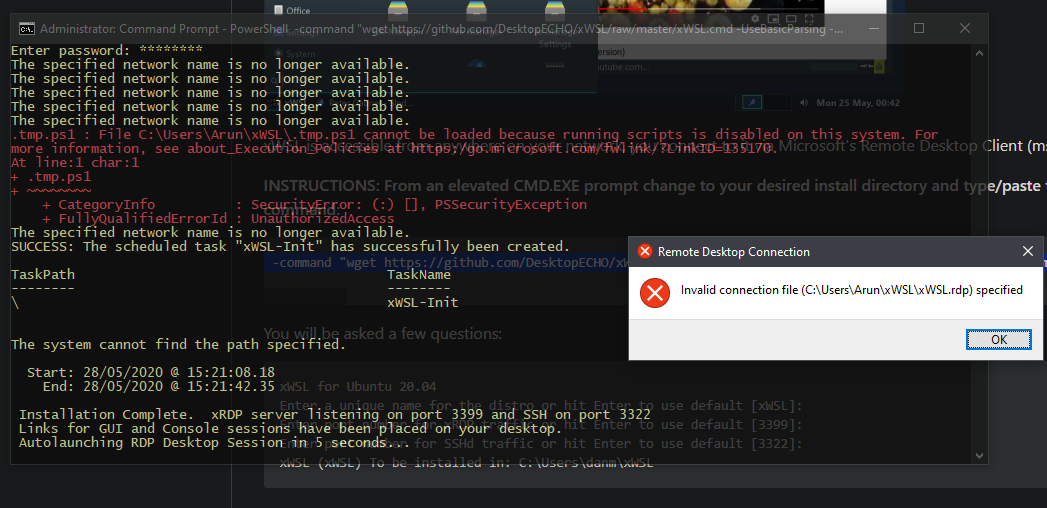Click the "+ .tmp.ps1" line
This screenshot has height=508, width=1047.
[51, 177]
